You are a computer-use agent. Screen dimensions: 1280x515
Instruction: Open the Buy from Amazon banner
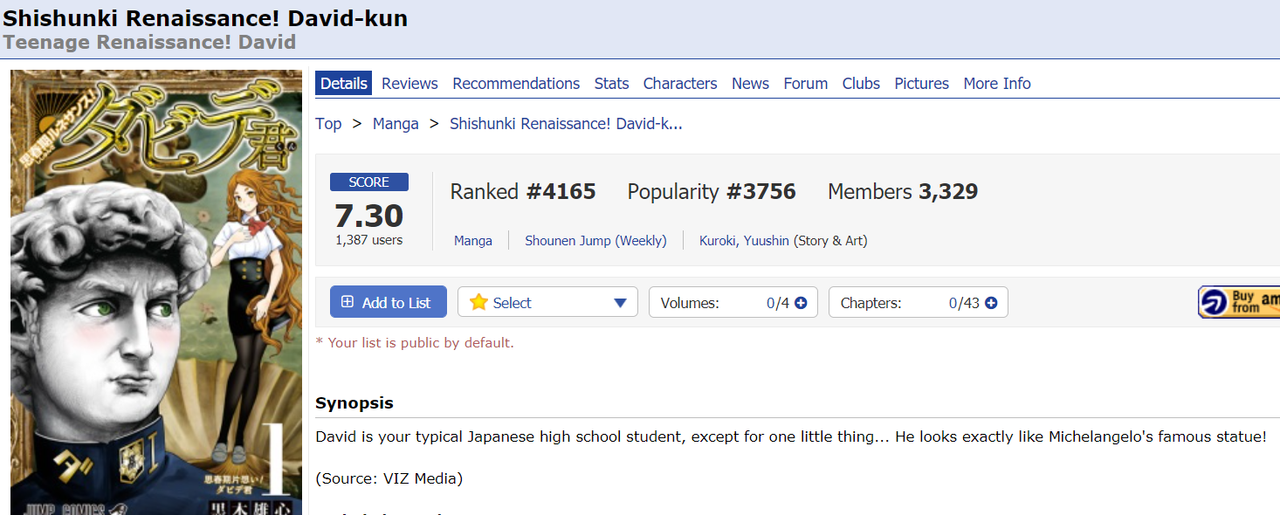1239,302
